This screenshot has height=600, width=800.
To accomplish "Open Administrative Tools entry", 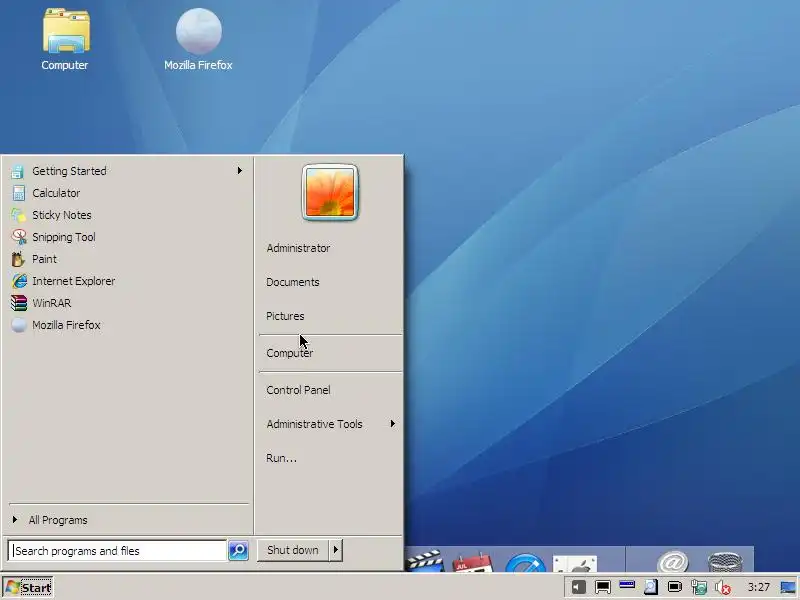I will tap(314, 424).
